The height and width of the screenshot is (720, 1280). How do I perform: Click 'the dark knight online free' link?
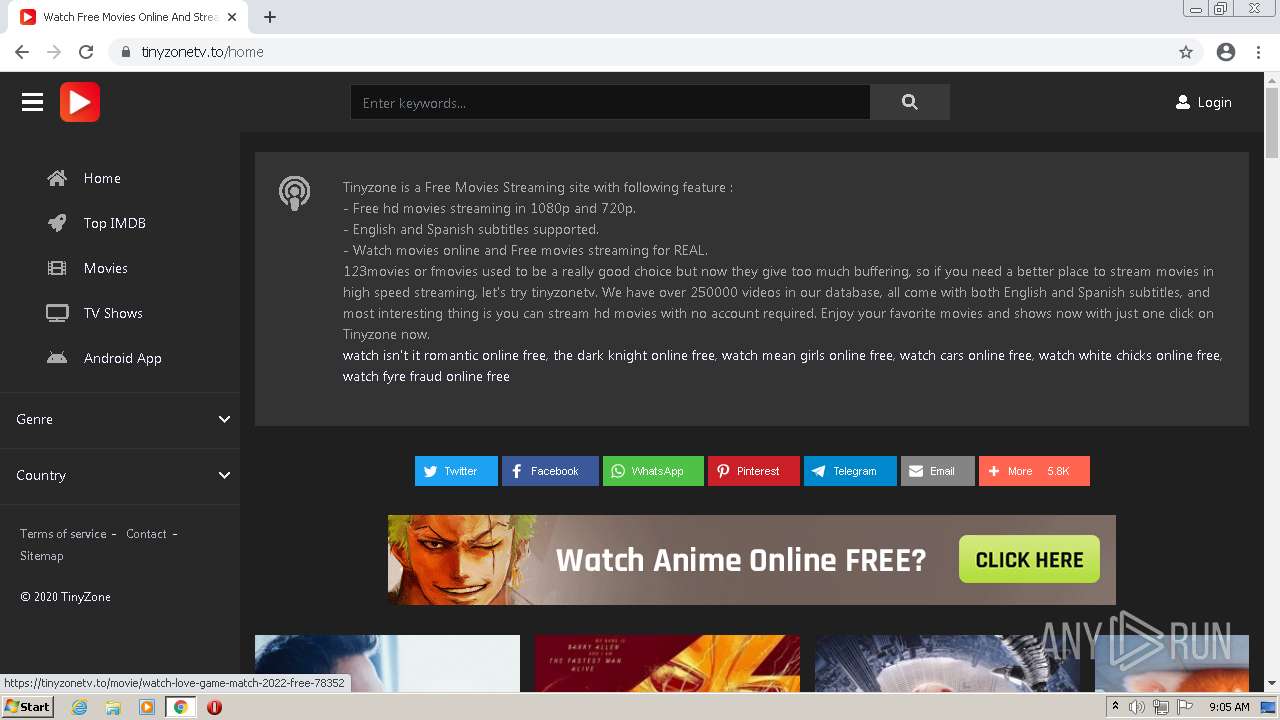pyautogui.click(x=634, y=355)
